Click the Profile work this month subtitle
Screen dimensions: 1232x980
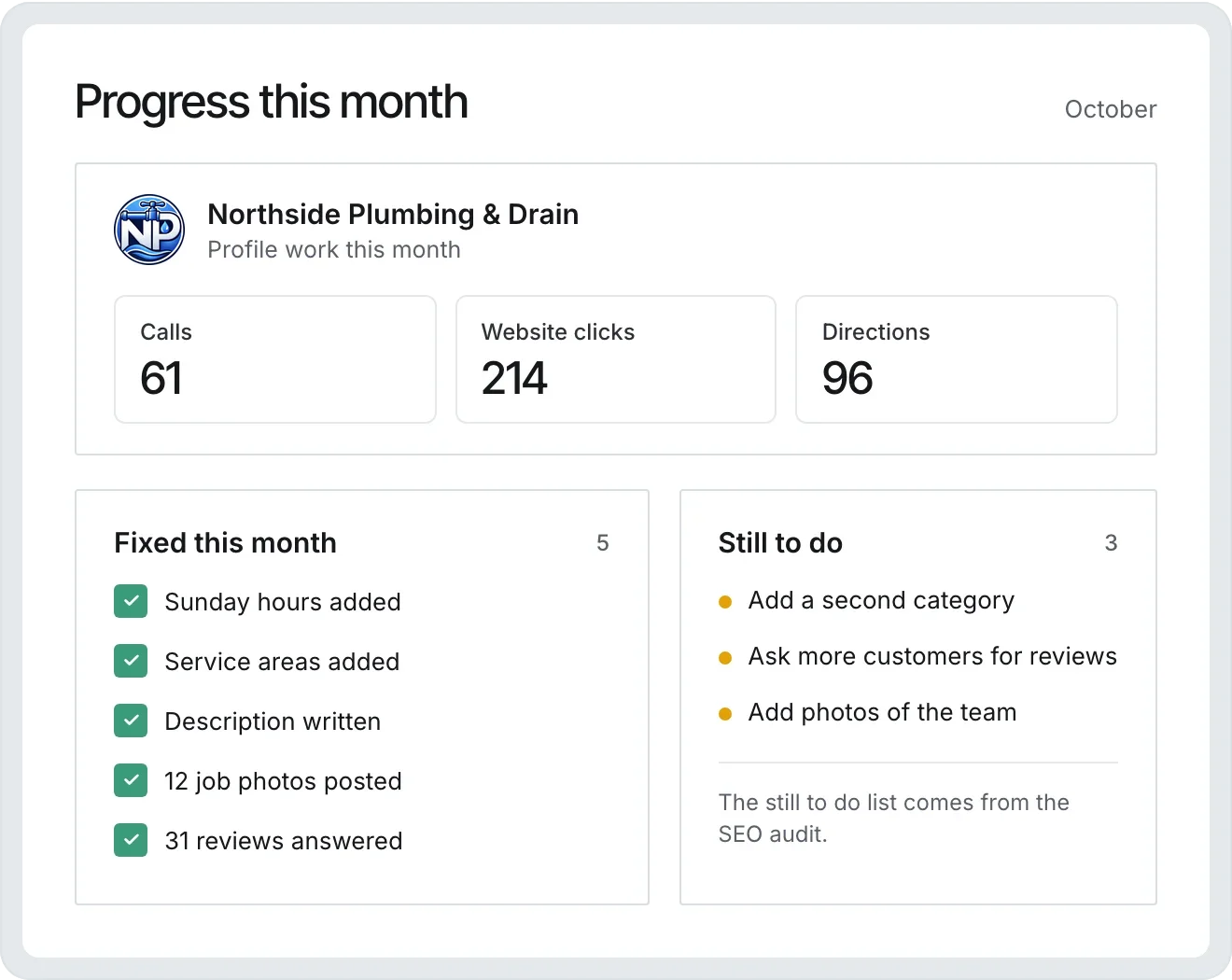tap(334, 250)
